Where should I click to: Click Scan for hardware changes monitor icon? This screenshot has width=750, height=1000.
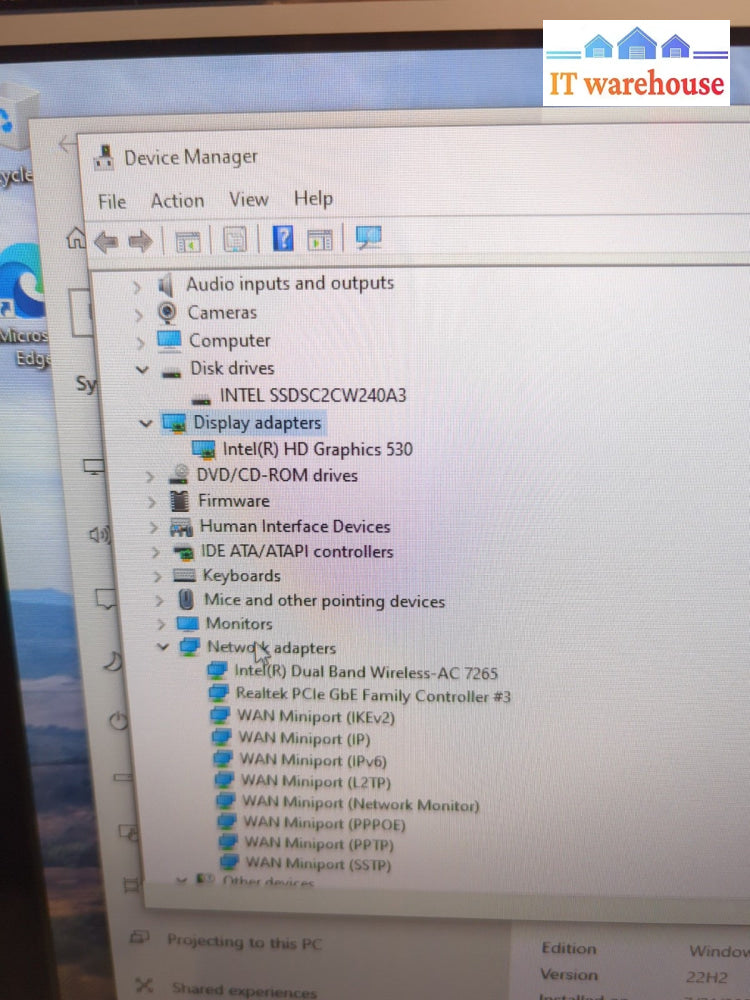click(368, 238)
